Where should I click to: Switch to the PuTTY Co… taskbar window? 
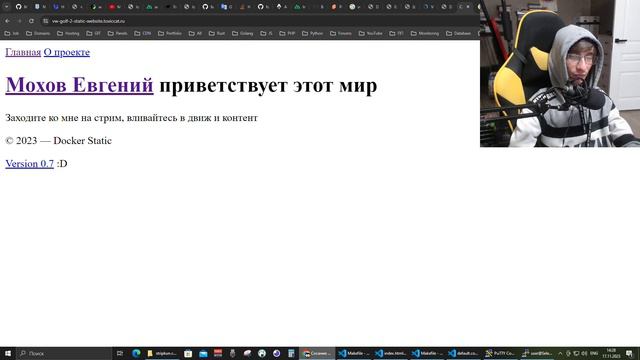[500, 353]
